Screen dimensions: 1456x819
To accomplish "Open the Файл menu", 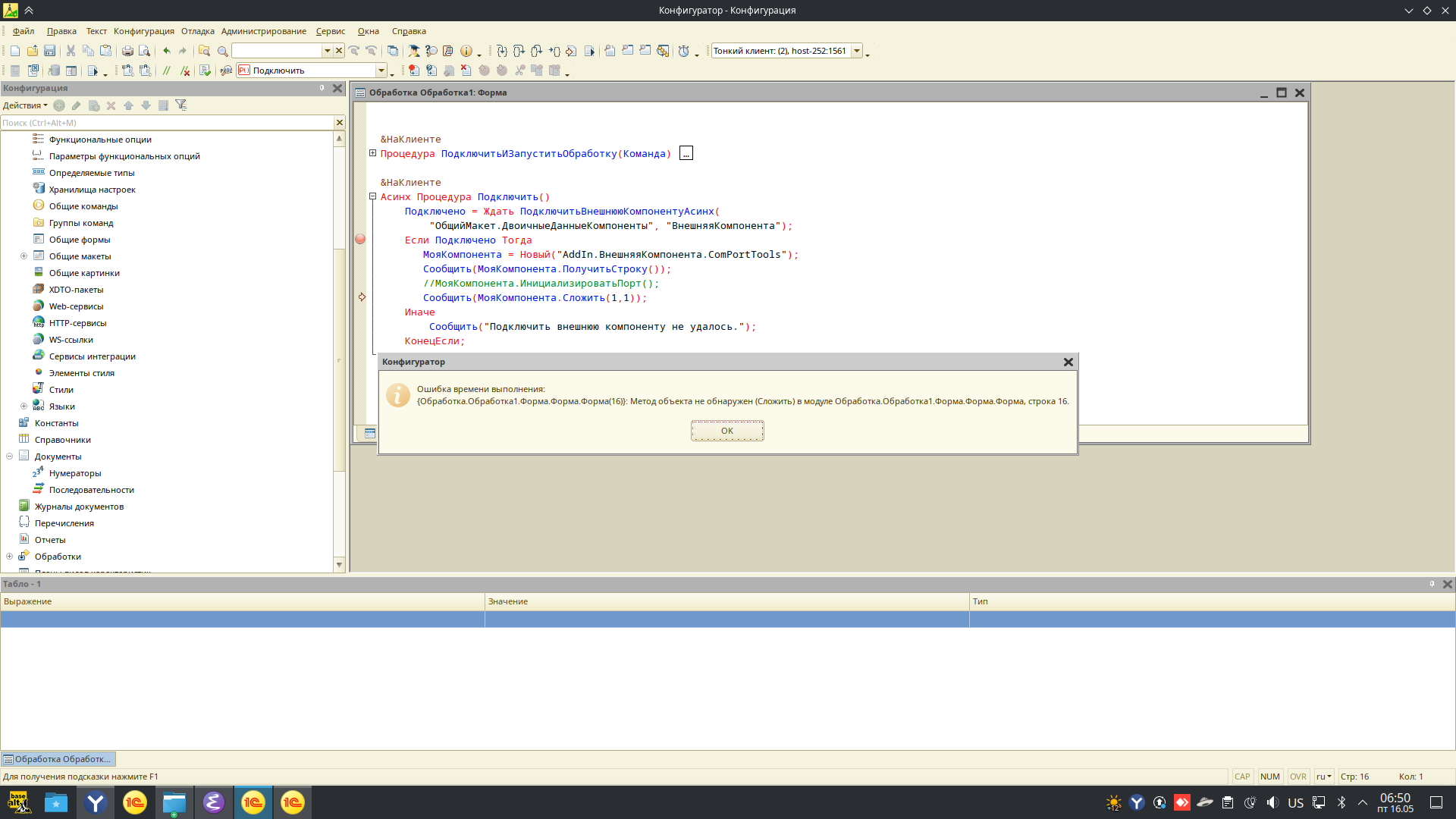I will click(24, 31).
